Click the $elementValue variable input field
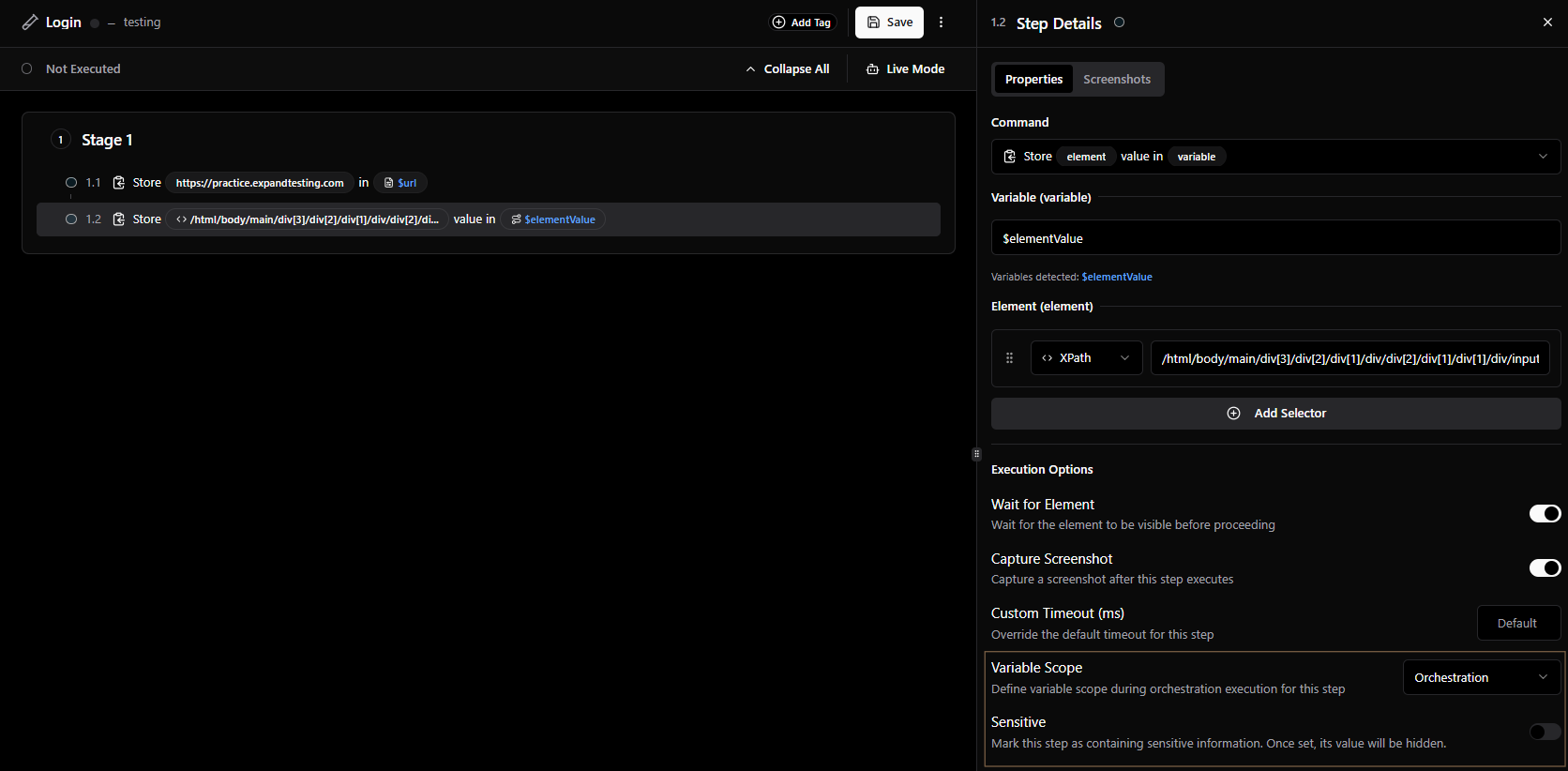Image resolution: width=1568 pixels, height=771 pixels. pyautogui.click(x=1275, y=238)
